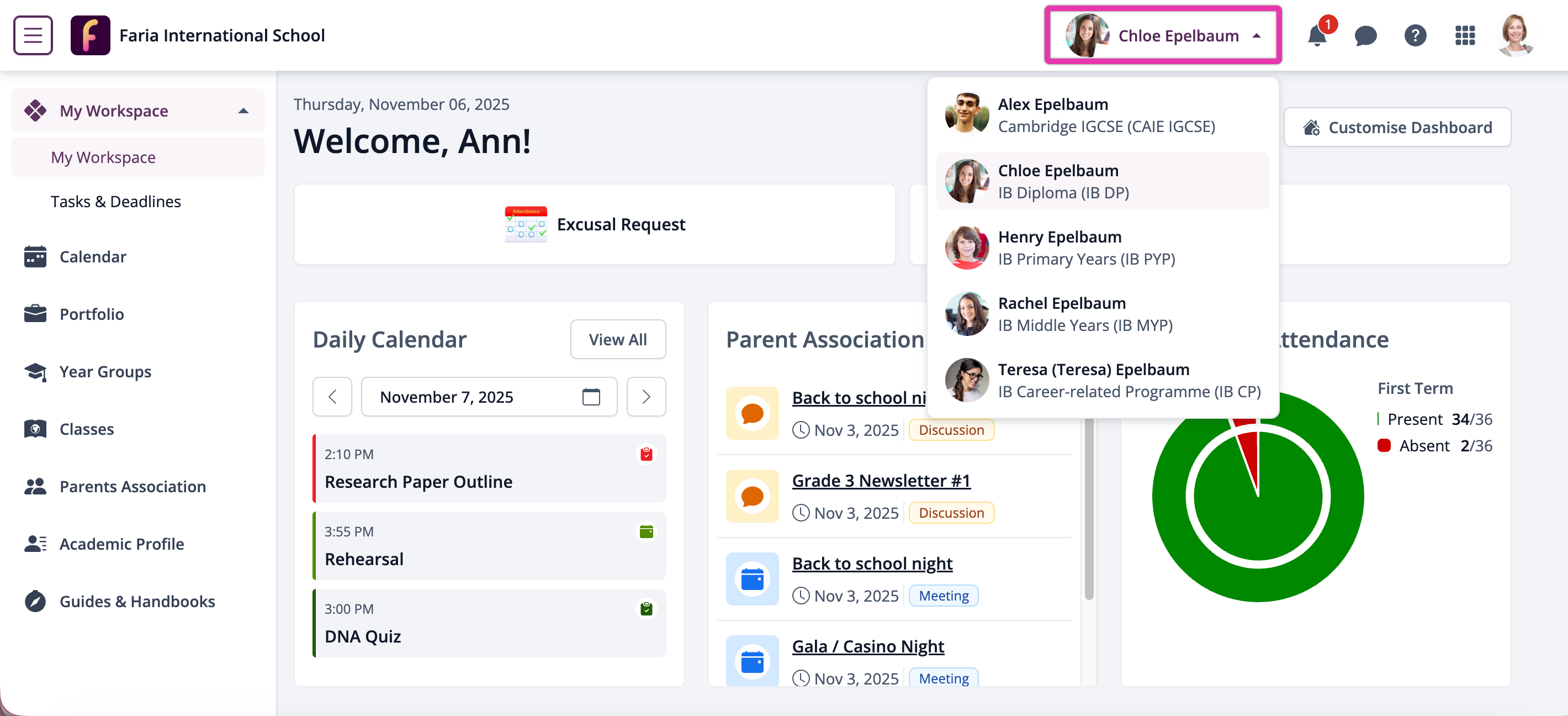Image resolution: width=1568 pixels, height=716 pixels.
Task: Close the Chloe Epelbaum child selector dropdown
Action: [1257, 36]
